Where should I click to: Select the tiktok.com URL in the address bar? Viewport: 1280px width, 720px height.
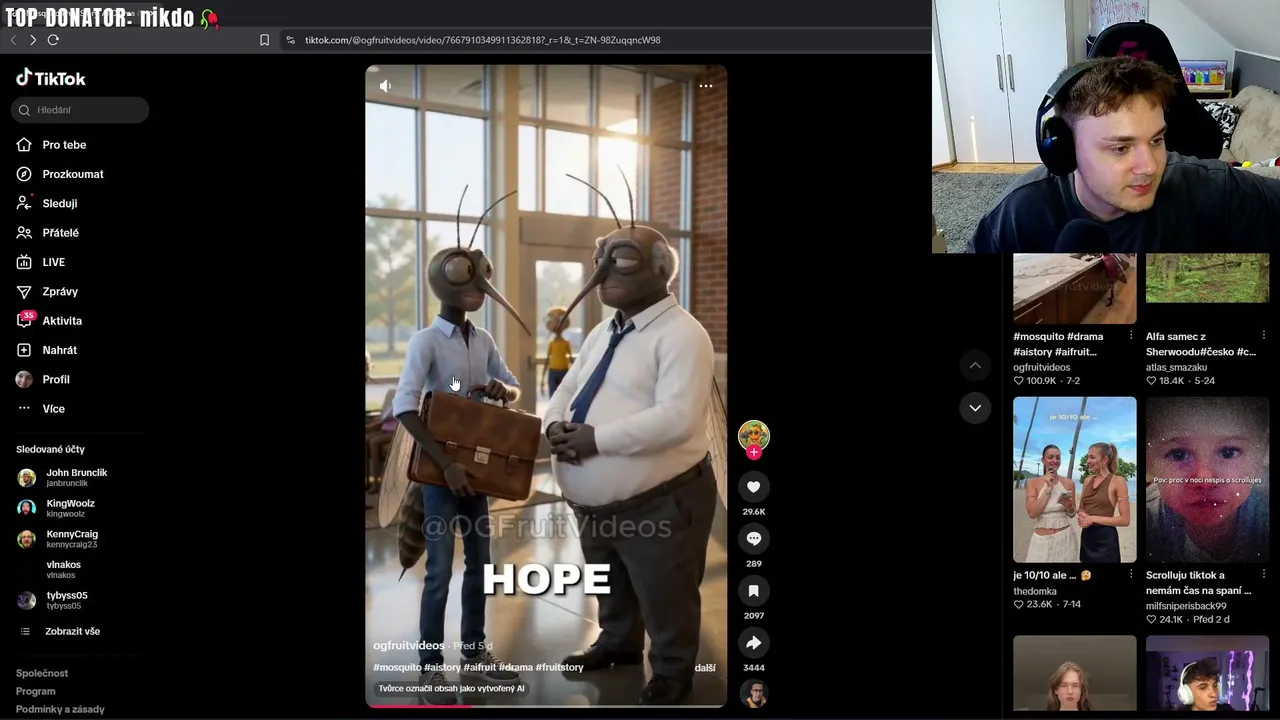[x=482, y=40]
